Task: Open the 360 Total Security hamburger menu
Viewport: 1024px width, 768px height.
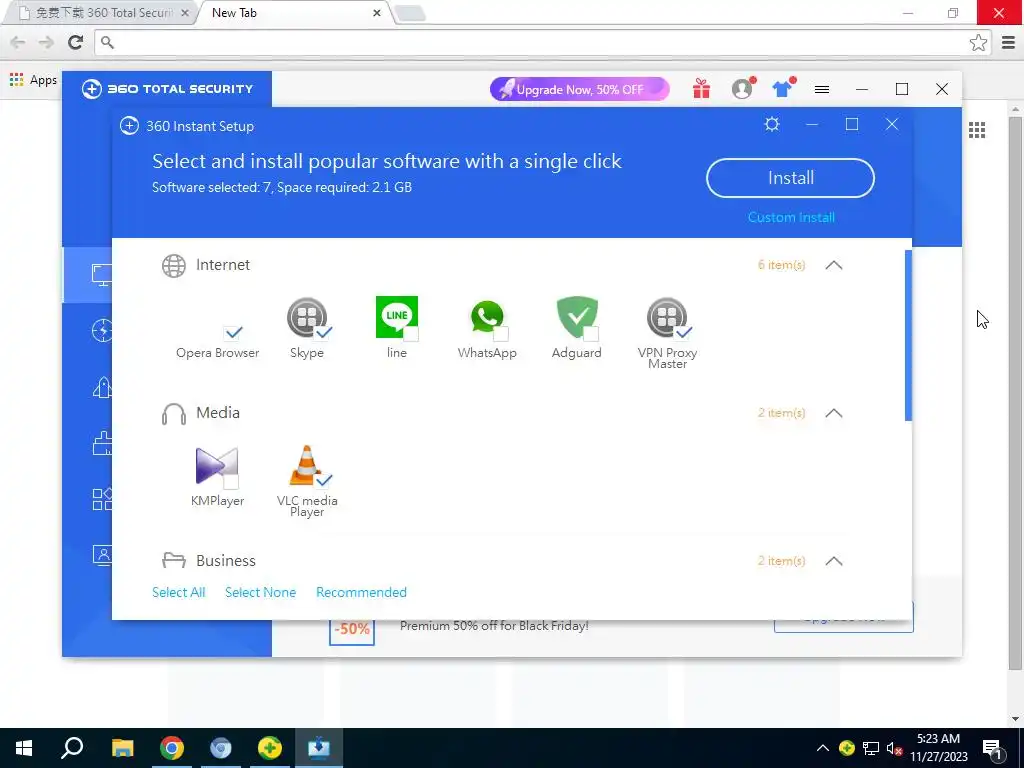Action: pyautogui.click(x=822, y=89)
